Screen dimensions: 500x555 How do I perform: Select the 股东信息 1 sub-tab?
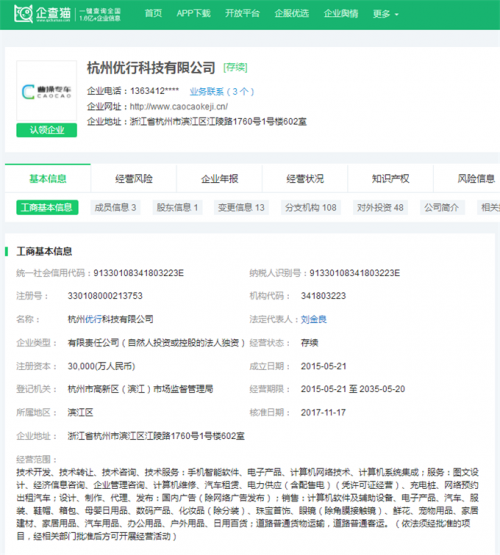click(177, 207)
